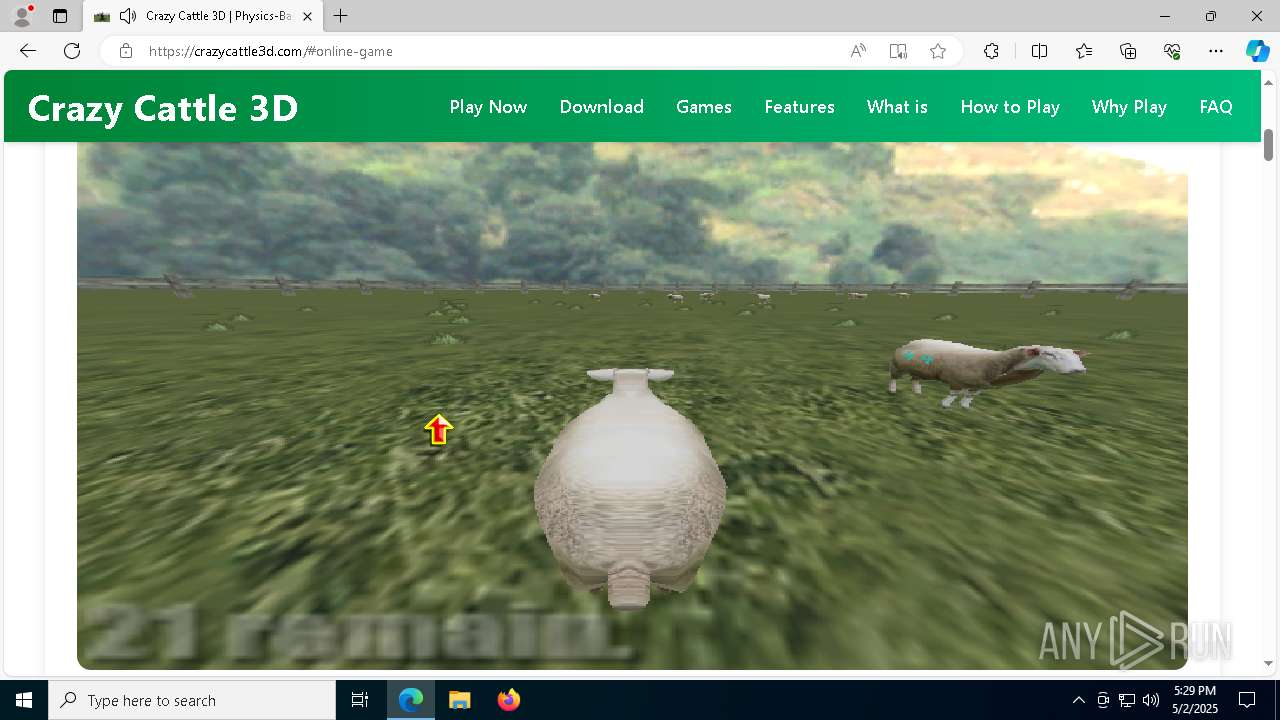The image size is (1280, 720).
Task: View site information lock icon
Action: [126, 51]
